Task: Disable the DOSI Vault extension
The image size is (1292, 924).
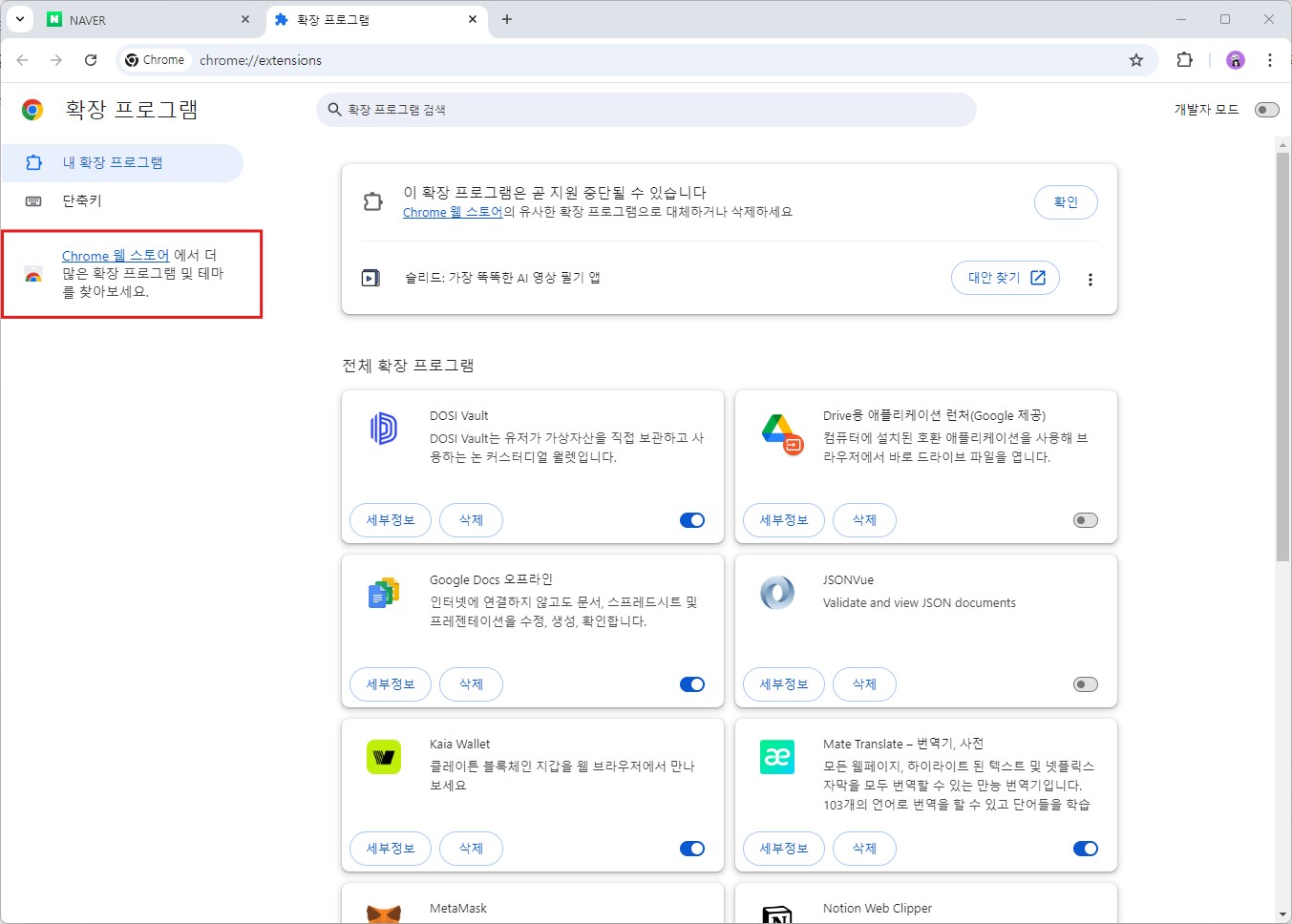Action: tap(692, 520)
